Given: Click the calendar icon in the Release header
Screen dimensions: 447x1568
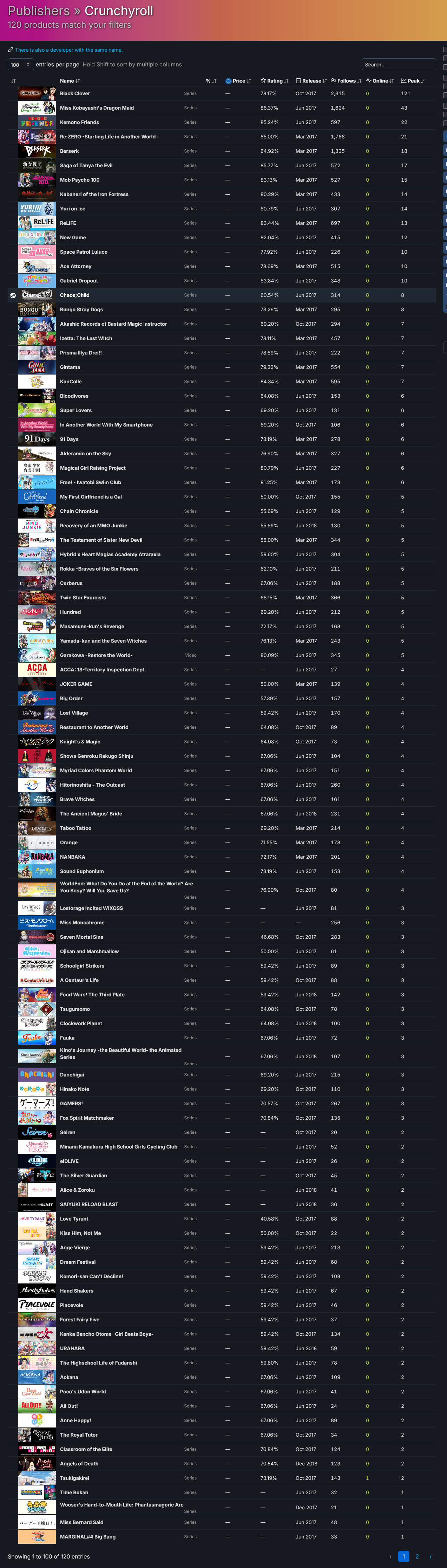Looking at the screenshot, I should pyautogui.click(x=298, y=80).
